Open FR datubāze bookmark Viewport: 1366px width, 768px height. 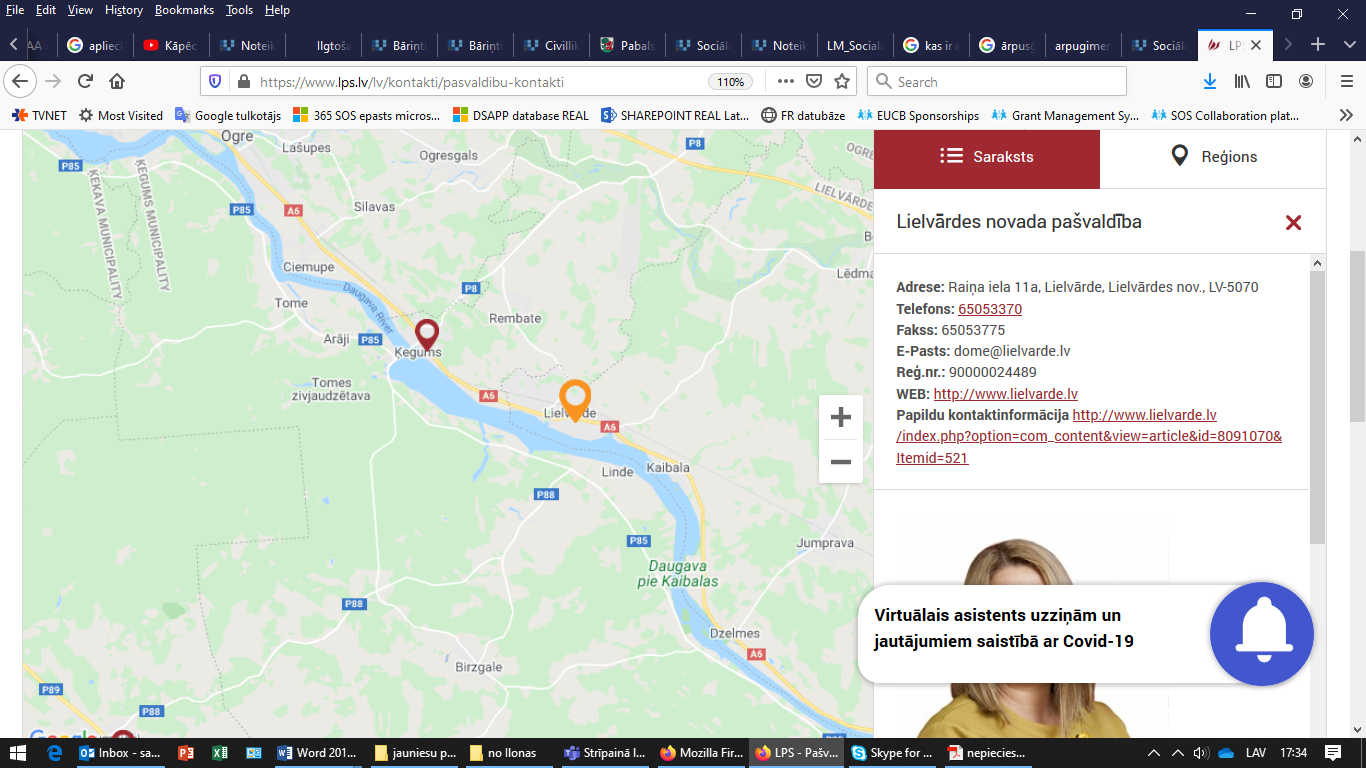point(805,115)
